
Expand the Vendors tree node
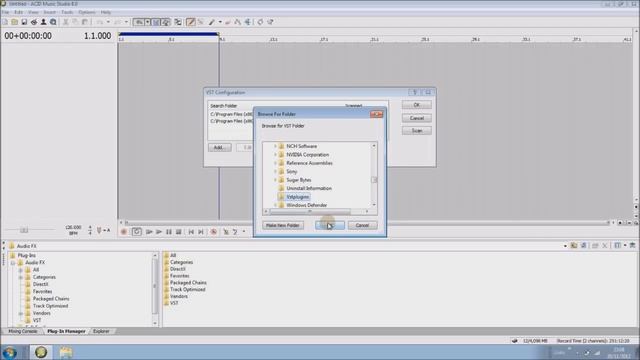(21, 313)
